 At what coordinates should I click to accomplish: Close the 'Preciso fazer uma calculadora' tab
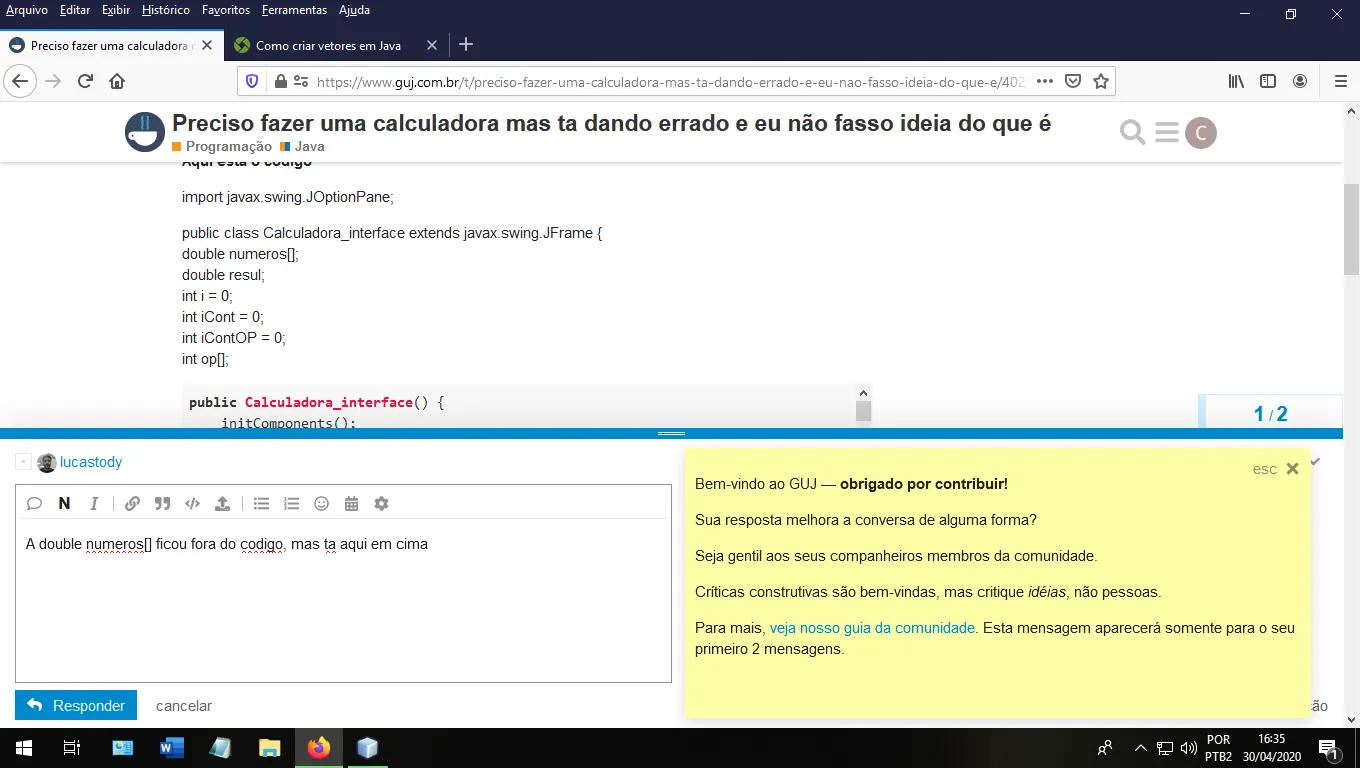pyautogui.click(x=206, y=45)
